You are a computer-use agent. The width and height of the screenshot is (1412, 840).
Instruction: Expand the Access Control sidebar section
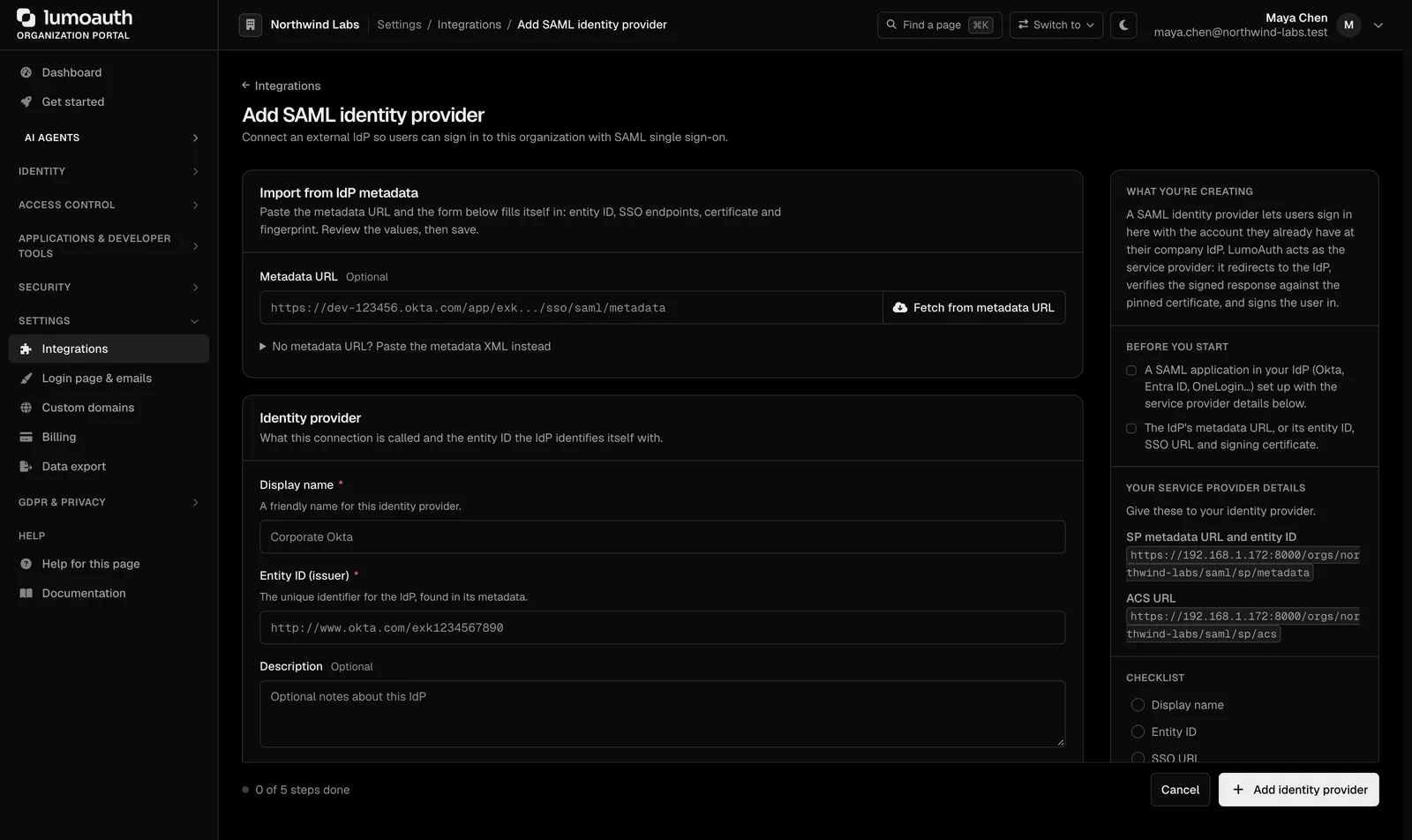pyautogui.click(x=109, y=205)
